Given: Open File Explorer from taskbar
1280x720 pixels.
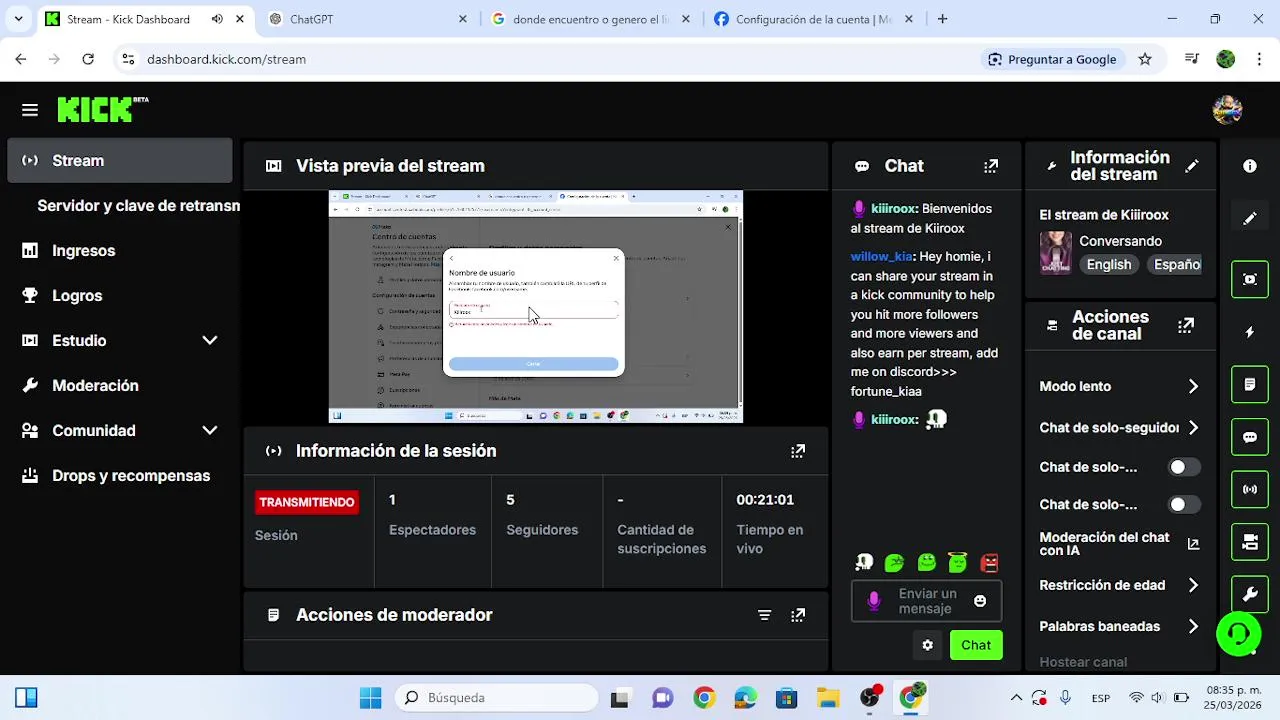Looking at the screenshot, I should click(828, 698).
